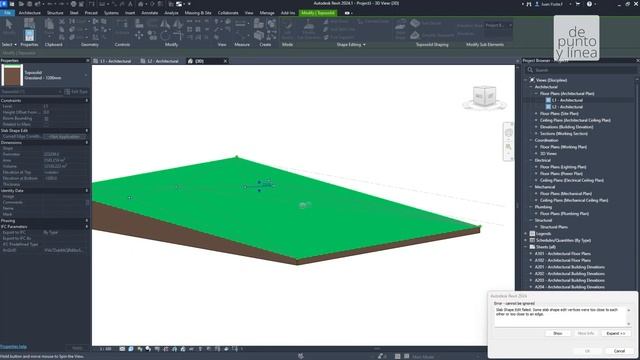Select Sections (Working Section) in browser

tap(564, 133)
